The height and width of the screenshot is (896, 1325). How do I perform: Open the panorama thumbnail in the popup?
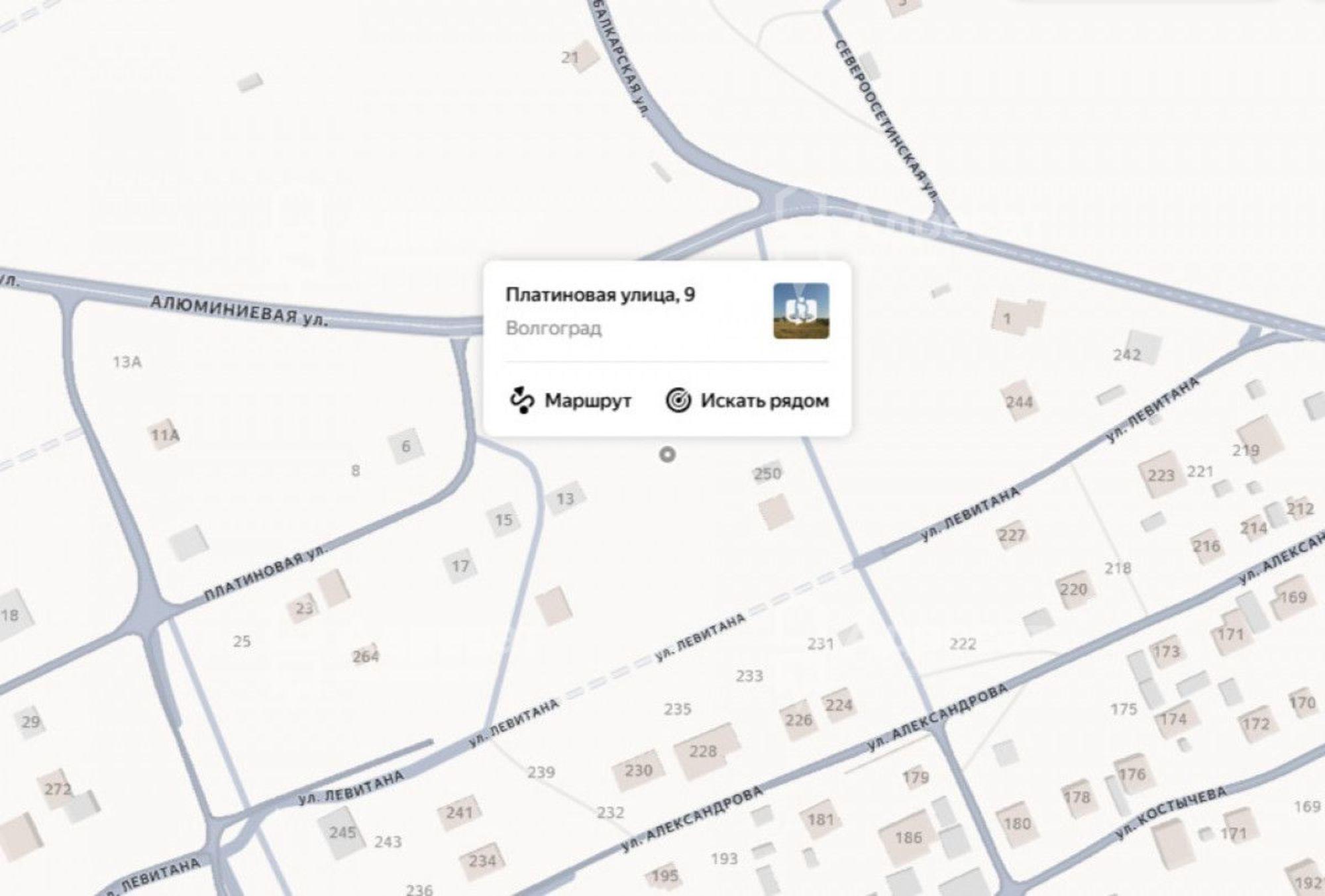coord(801,311)
